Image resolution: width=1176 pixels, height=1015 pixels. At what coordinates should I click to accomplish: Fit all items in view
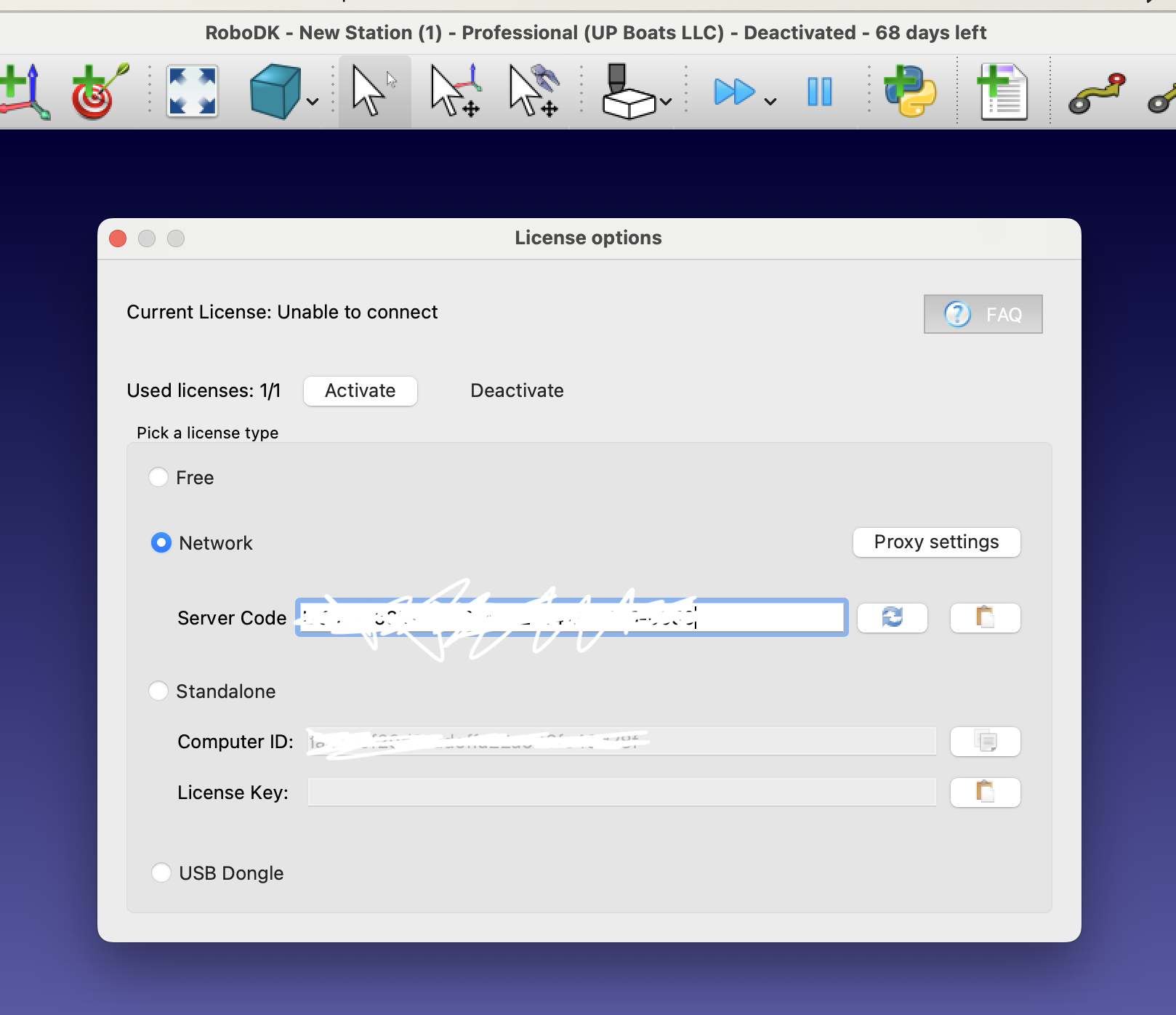coord(192,92)
